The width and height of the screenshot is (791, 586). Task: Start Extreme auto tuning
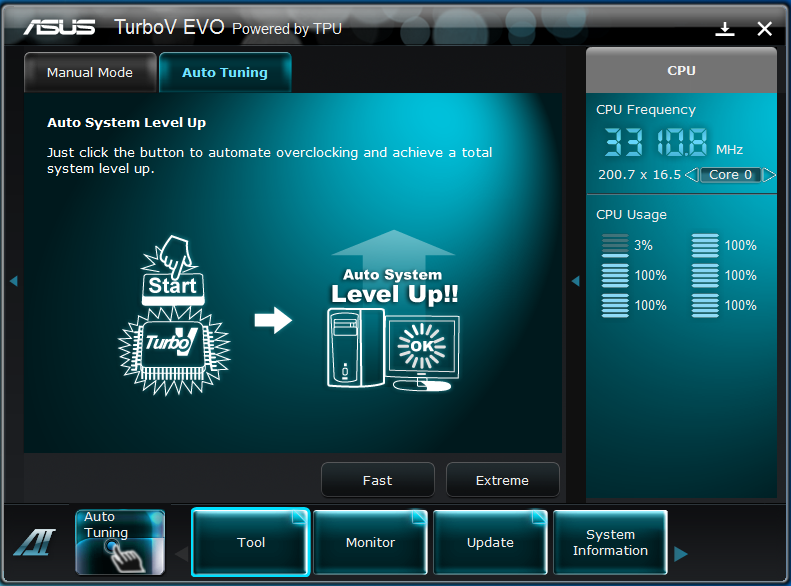502,480
